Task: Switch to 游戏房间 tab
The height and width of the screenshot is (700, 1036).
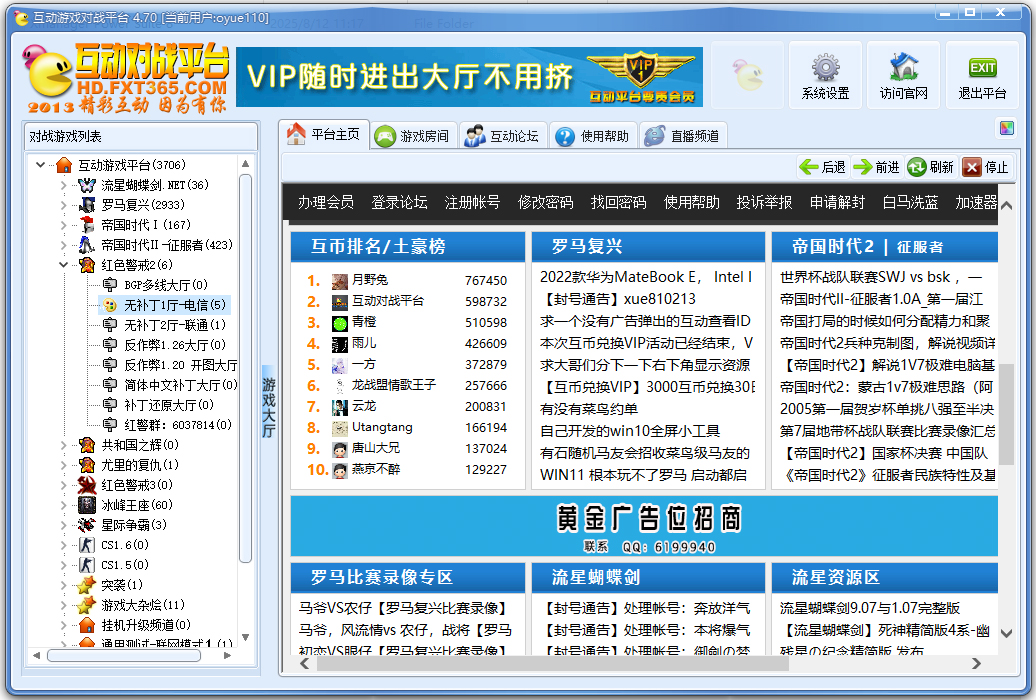Action: tap(412, 136)
